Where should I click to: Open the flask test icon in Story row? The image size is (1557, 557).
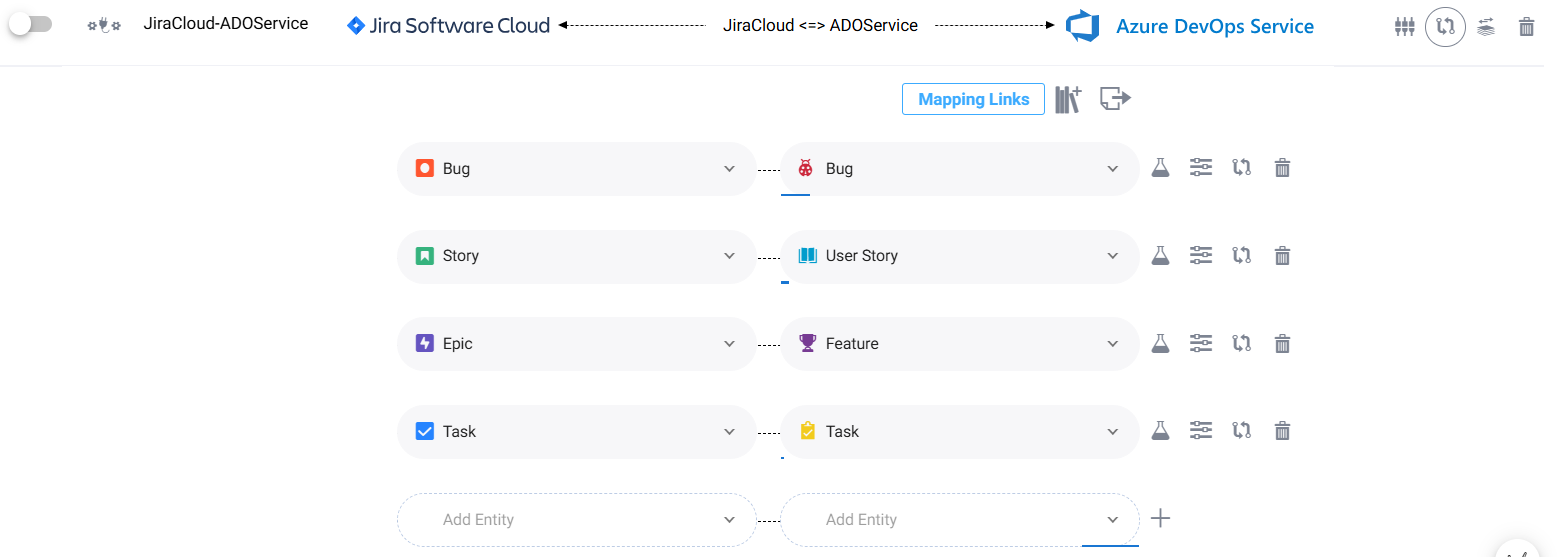(x=1160, y=255)
